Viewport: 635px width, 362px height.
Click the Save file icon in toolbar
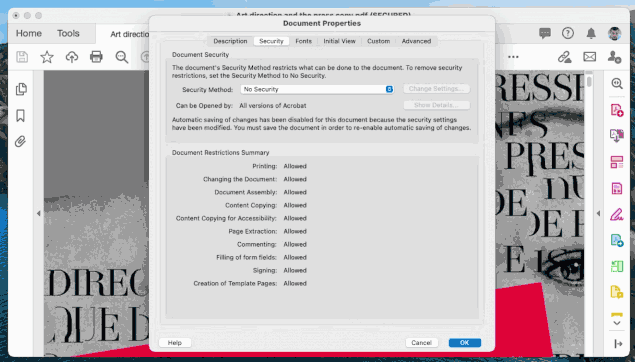pos(22,57)
